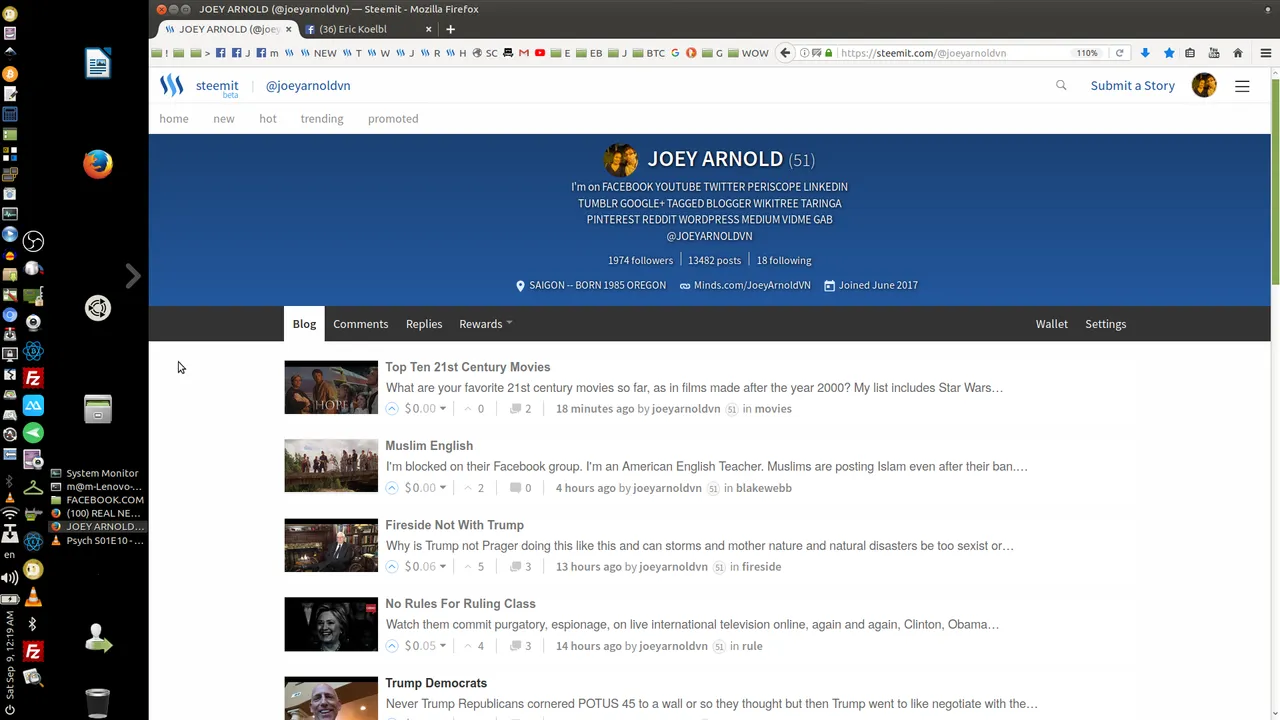Open the 1974 followers list

(641, 260)
